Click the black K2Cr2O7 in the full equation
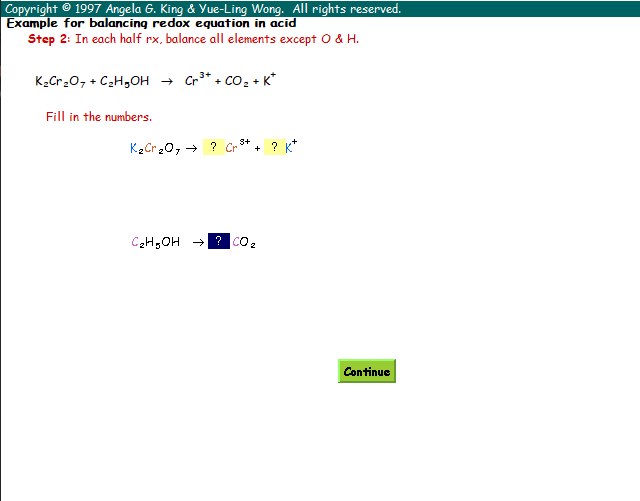Screen dimensions: 640x501 pos(60,81)
